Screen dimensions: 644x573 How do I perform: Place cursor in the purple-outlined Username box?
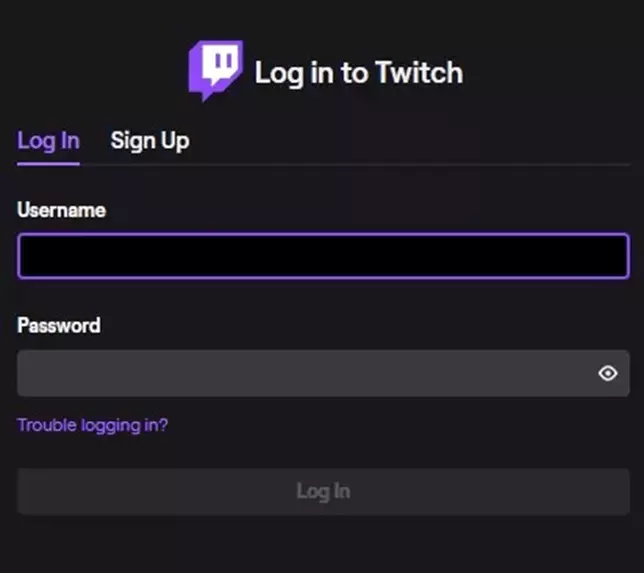[x=322, y=256]
